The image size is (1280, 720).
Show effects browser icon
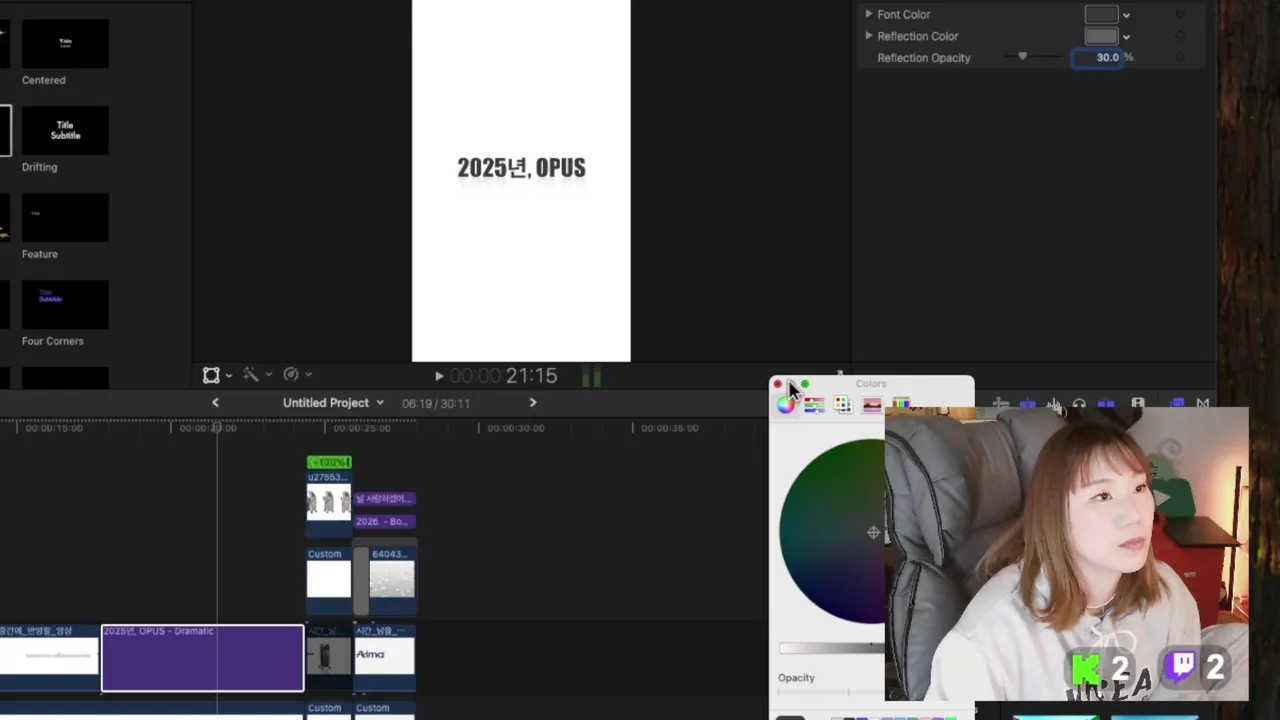pyautogui.click(x=1176, y=403)
